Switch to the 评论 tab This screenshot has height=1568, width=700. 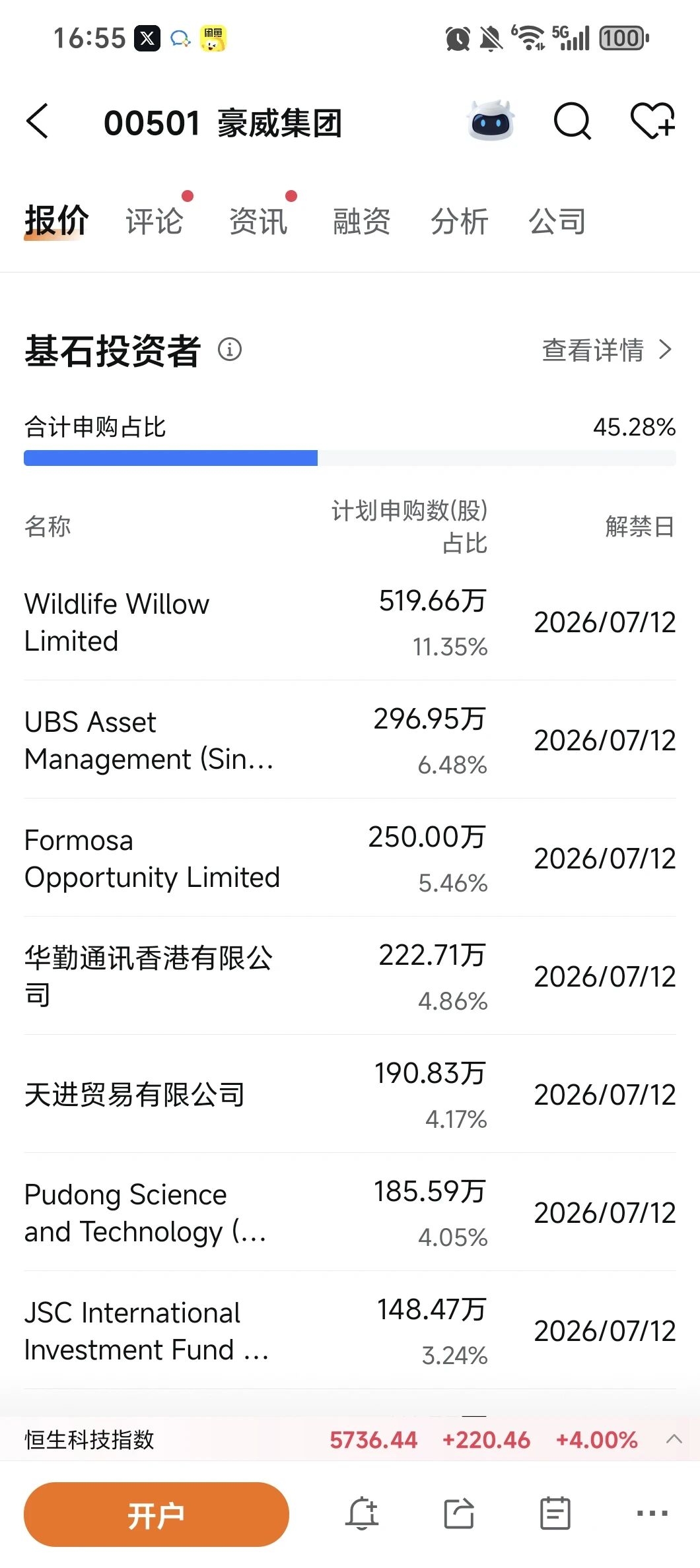coord(155,221)
